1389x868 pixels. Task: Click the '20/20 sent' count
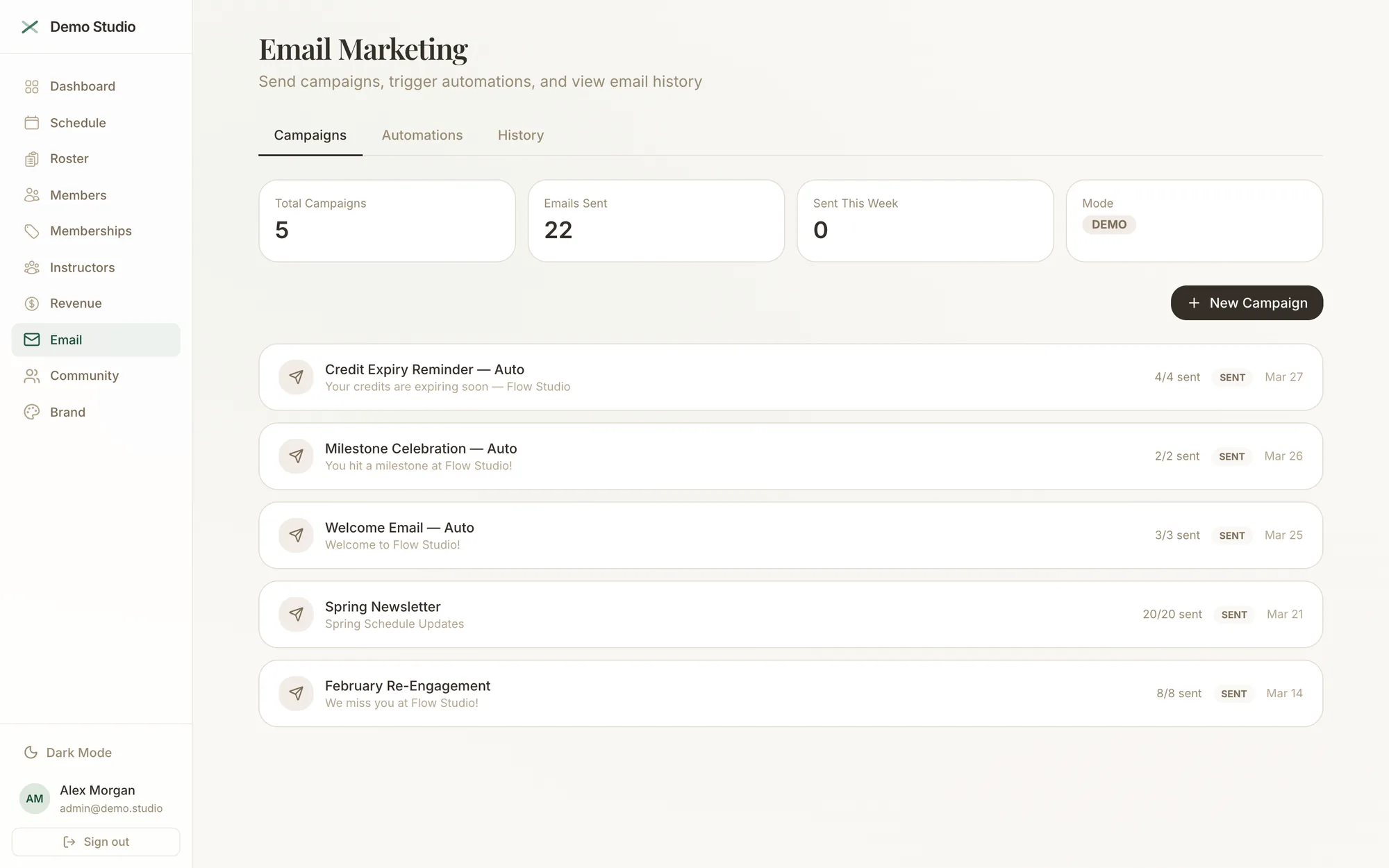pos(1172,615)
